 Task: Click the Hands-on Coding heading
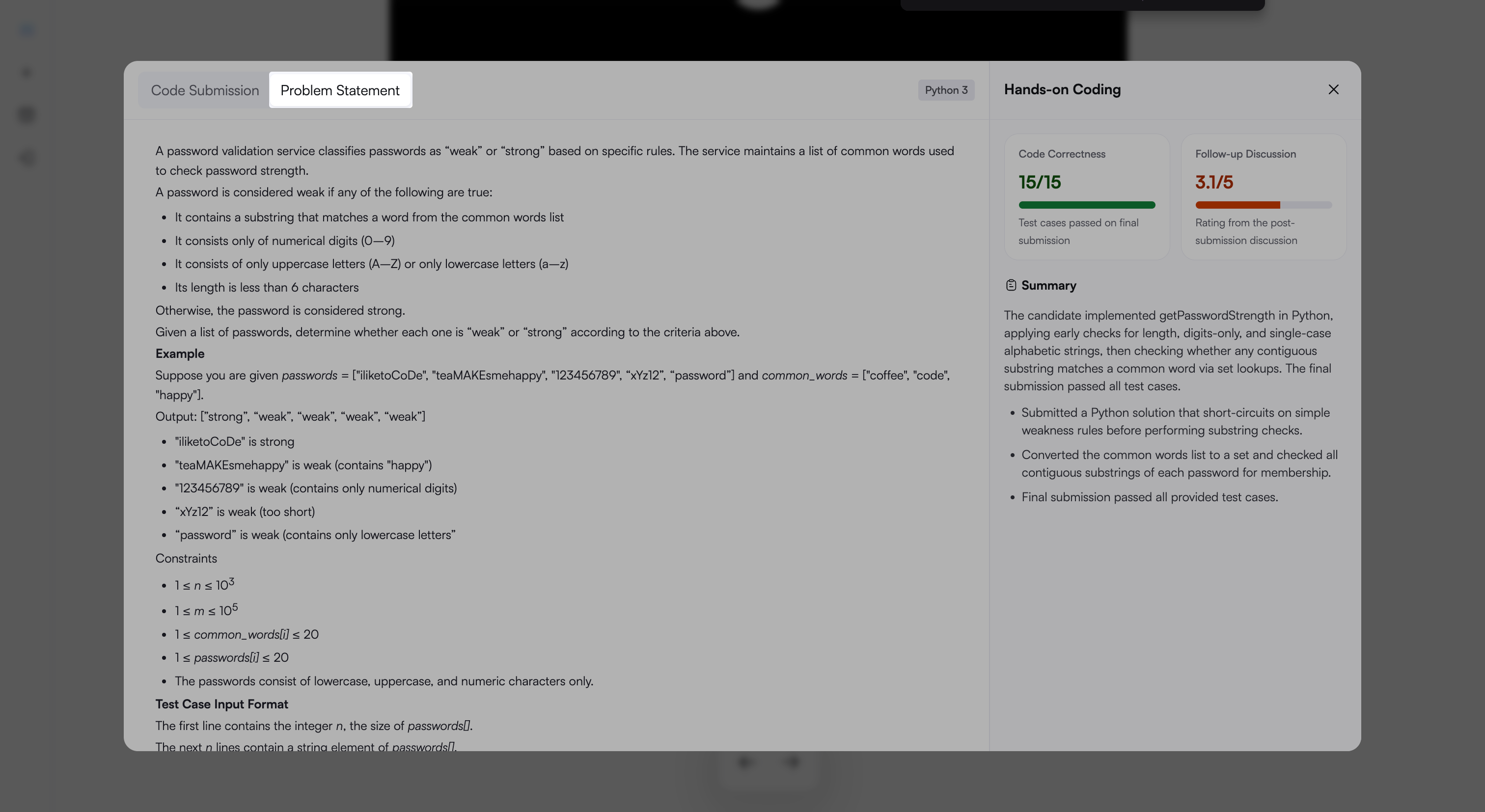point(1062,89)
